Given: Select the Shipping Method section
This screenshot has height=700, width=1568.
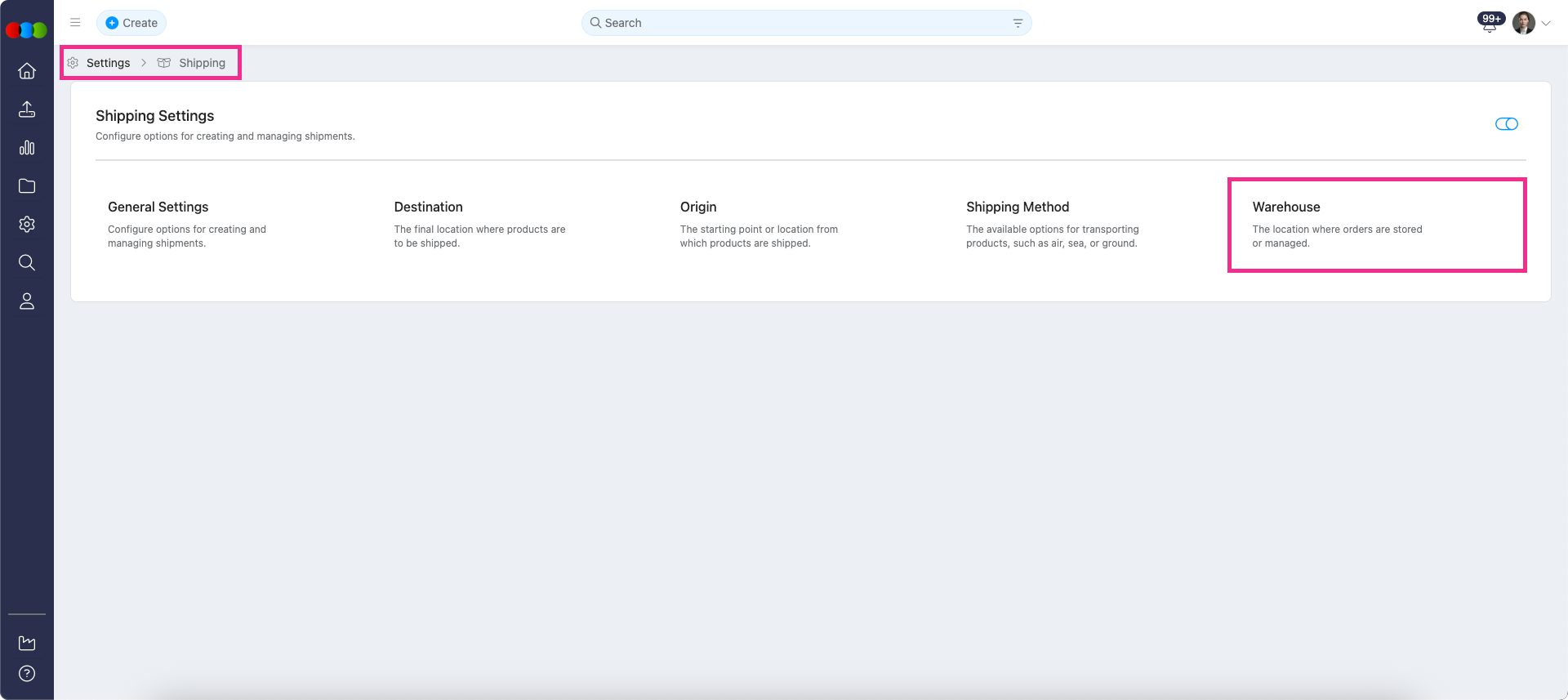Looking at the screenshot, I should pyautogui.click(x=1052, y=224).
